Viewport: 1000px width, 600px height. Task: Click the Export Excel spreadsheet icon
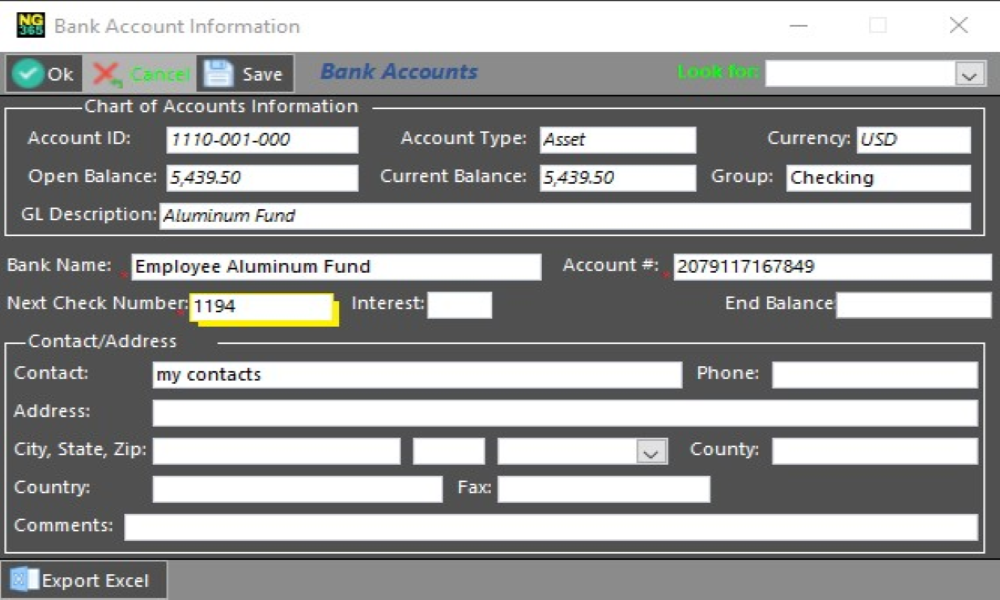coord(24,580)
